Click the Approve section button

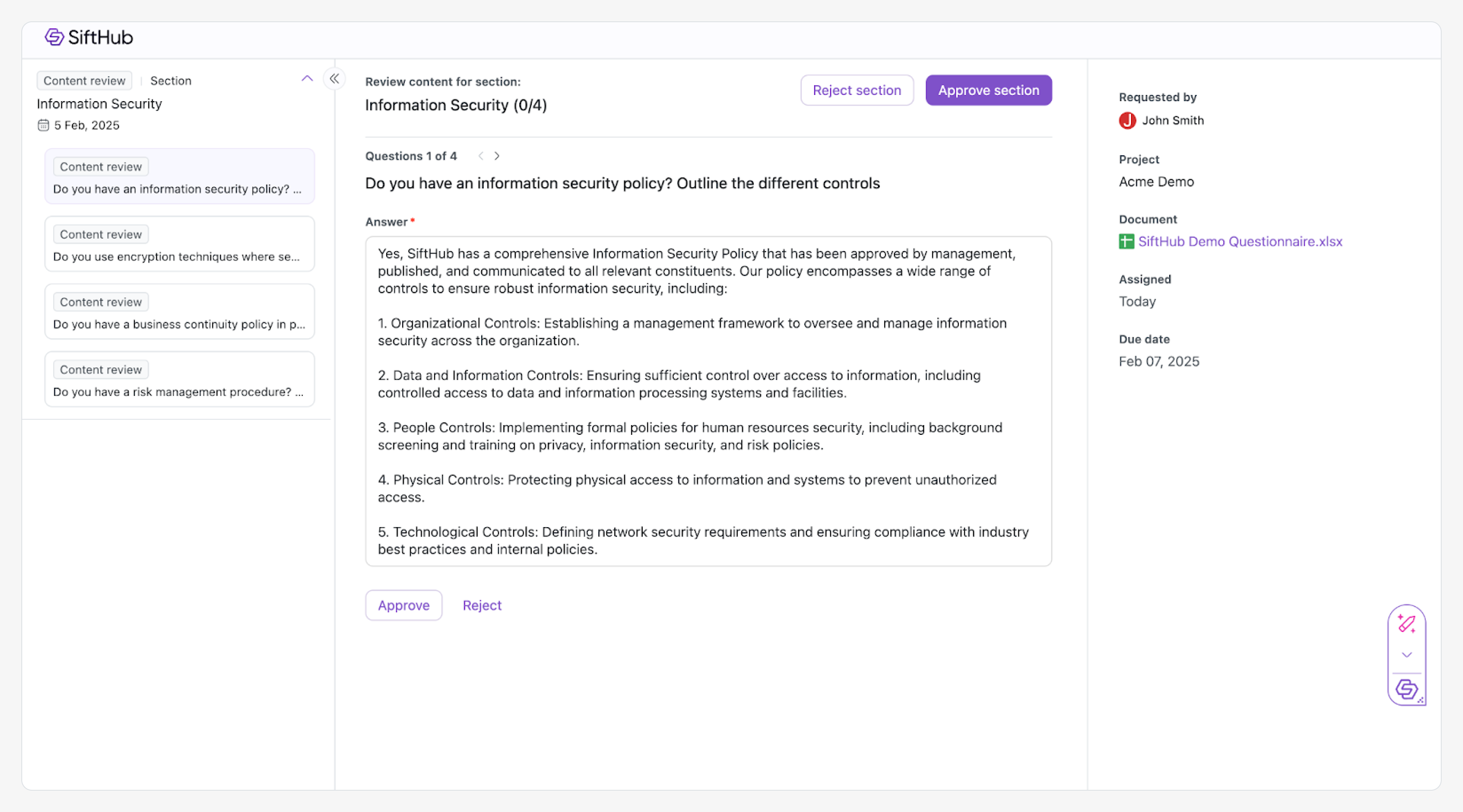point(988,90)
